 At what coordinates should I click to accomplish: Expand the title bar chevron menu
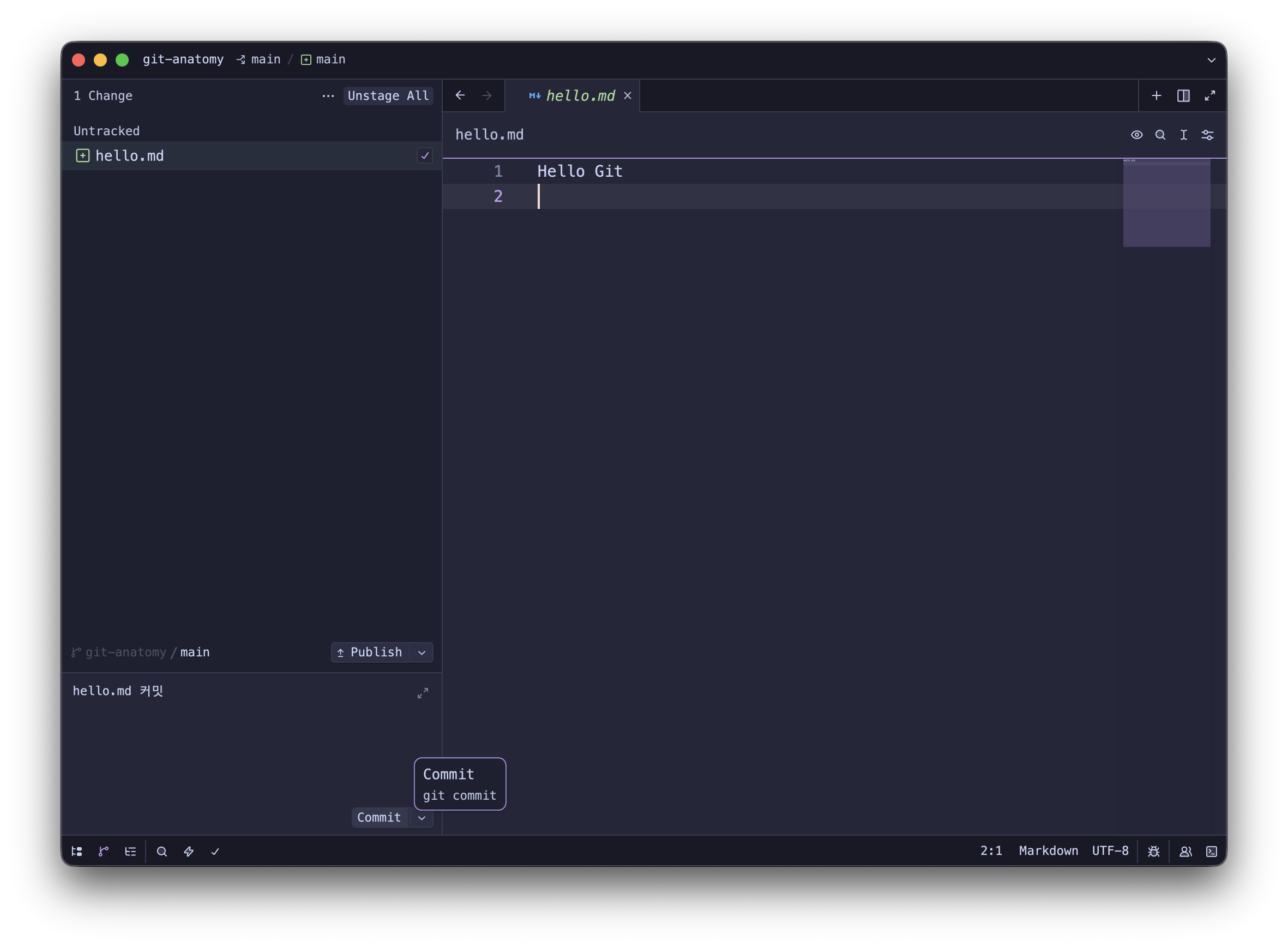pyautogui.click(x=1211, y=59)
